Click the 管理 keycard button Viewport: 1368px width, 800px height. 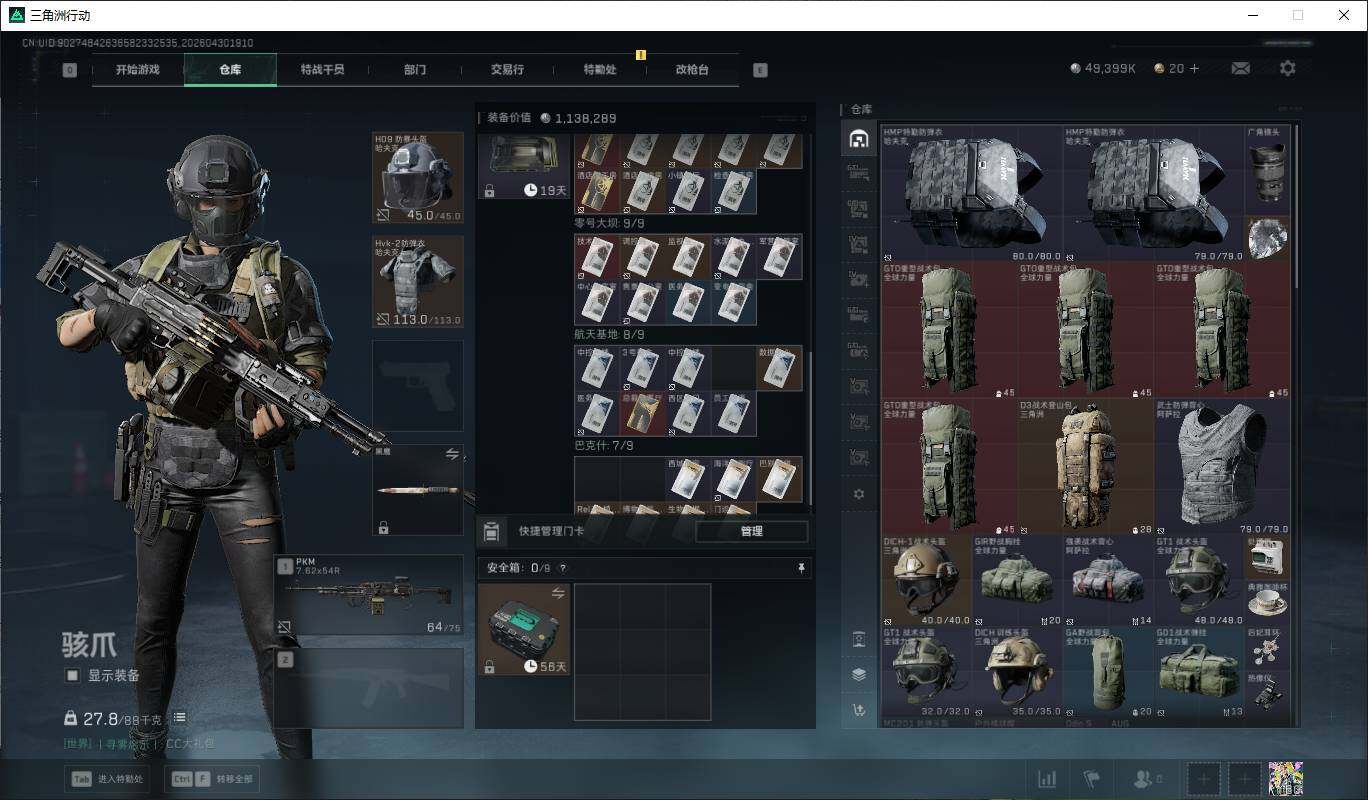click(x=752, y=531)
